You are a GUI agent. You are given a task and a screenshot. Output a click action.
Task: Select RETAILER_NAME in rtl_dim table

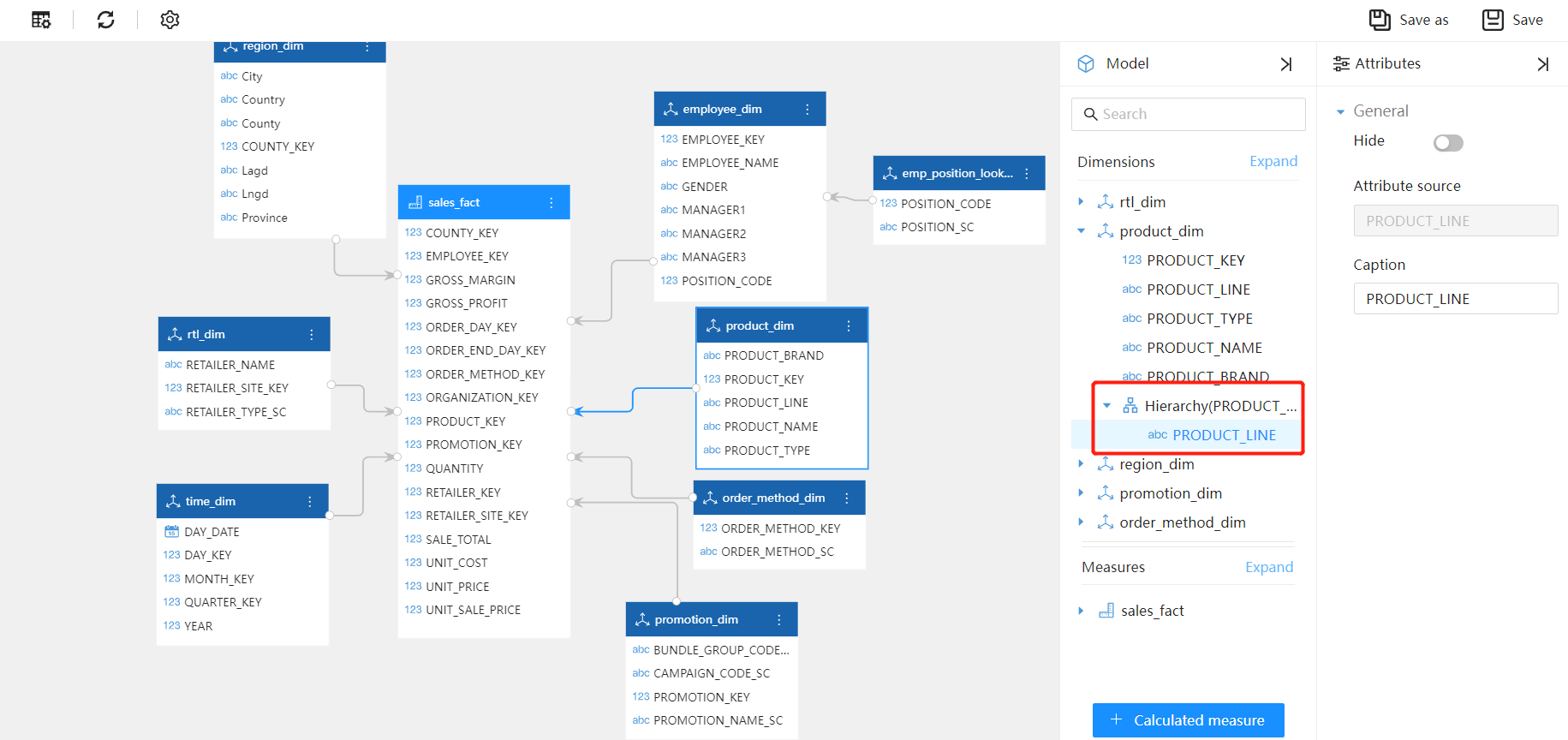[230, 365]
